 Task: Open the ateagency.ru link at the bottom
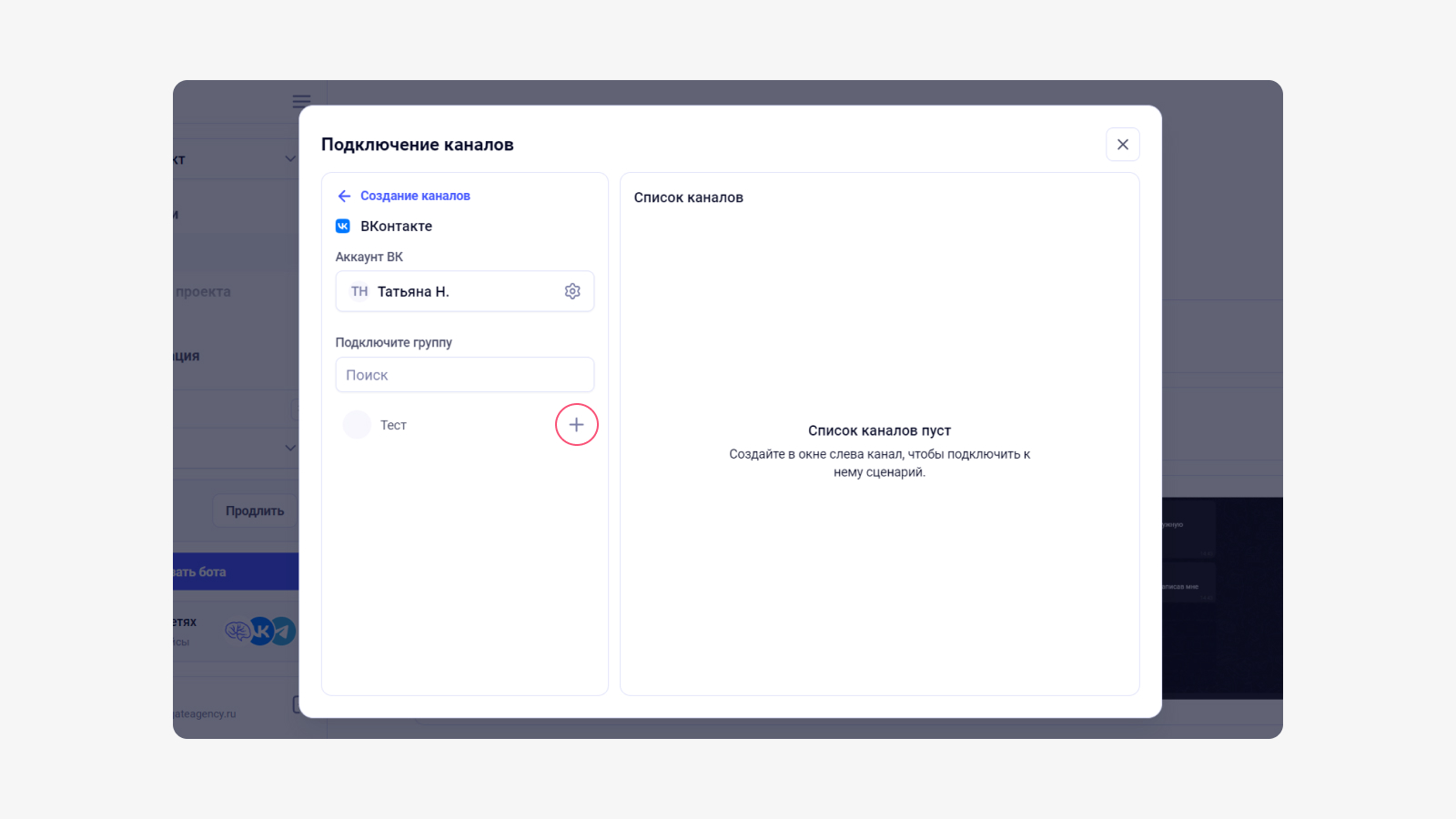(204, 713)
